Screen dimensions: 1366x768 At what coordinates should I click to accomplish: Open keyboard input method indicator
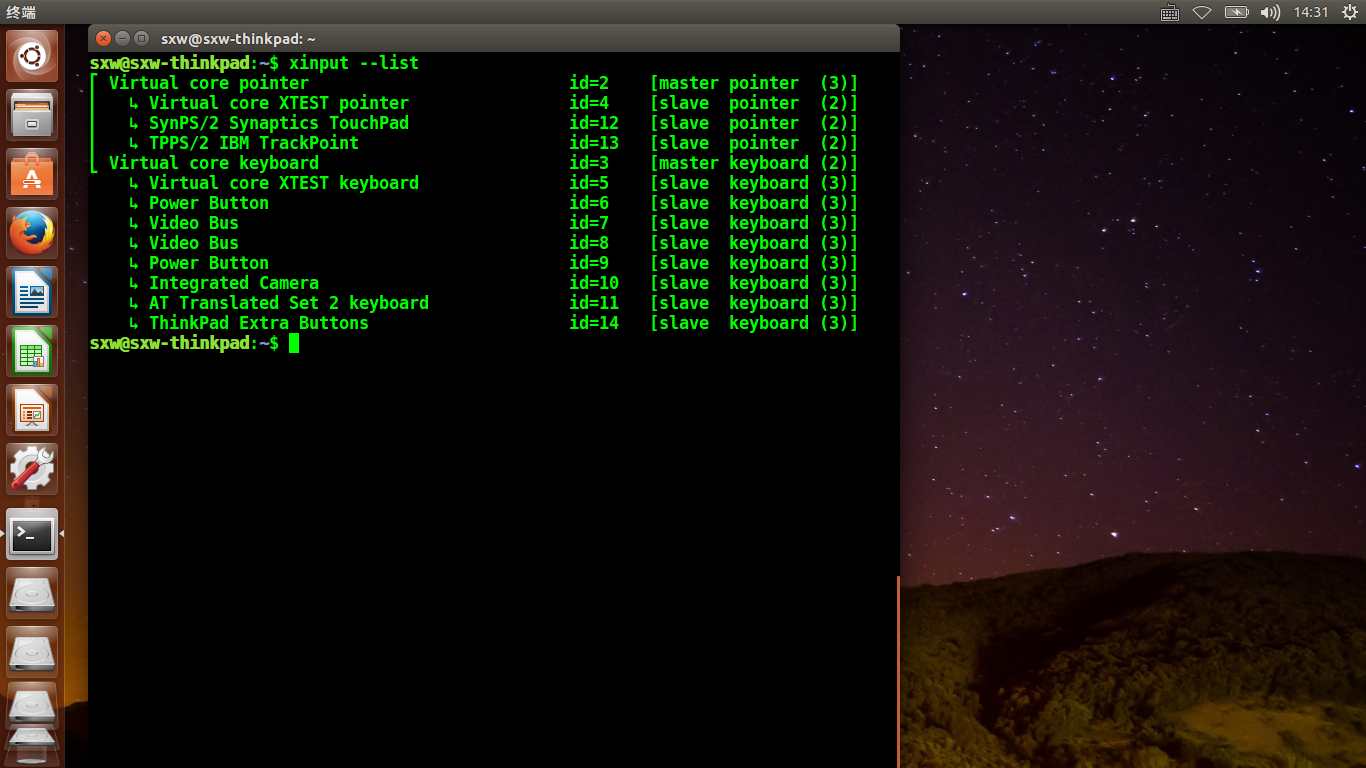point(1170,12)
